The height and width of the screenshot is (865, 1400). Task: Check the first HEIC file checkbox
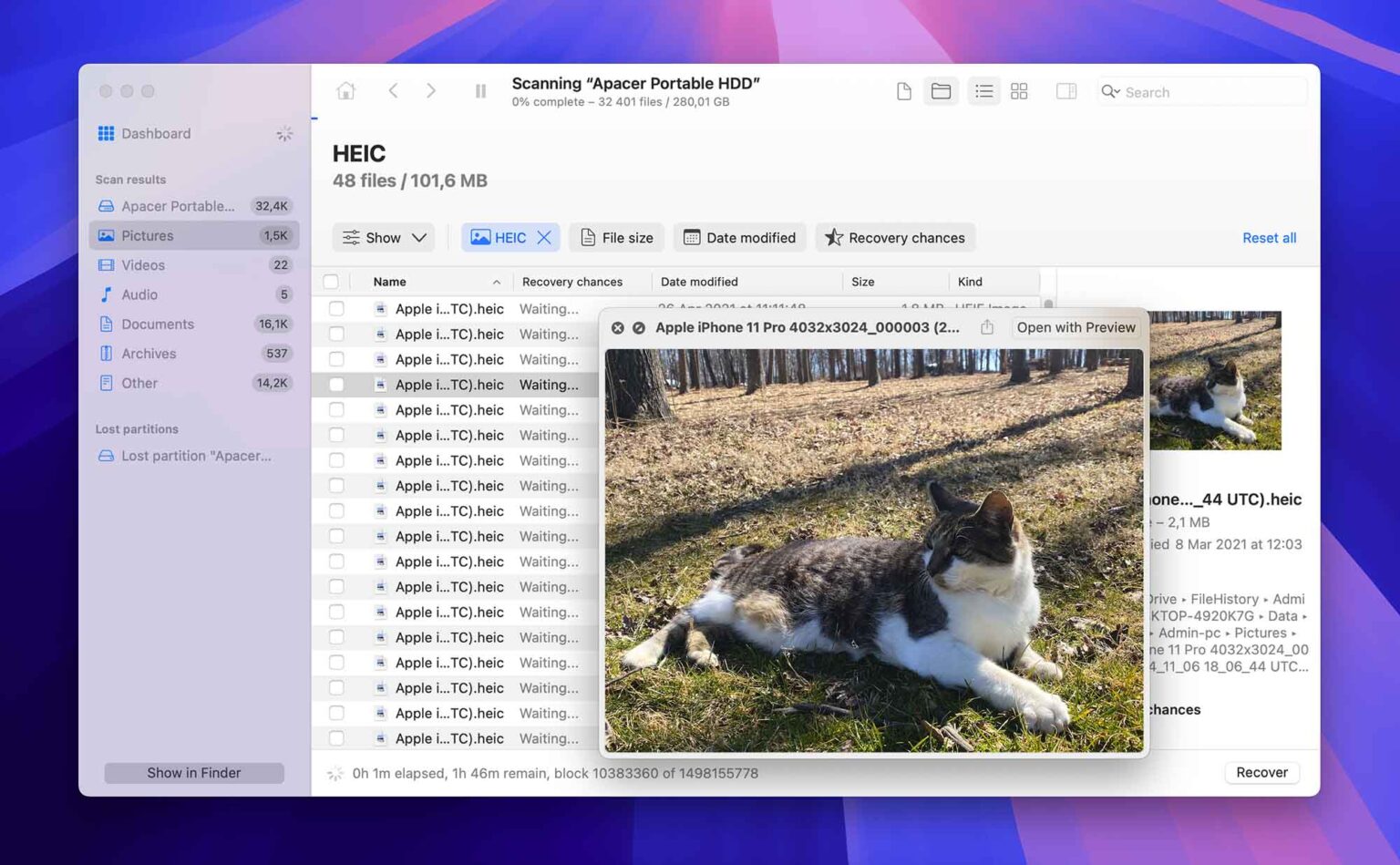(336, 309)
